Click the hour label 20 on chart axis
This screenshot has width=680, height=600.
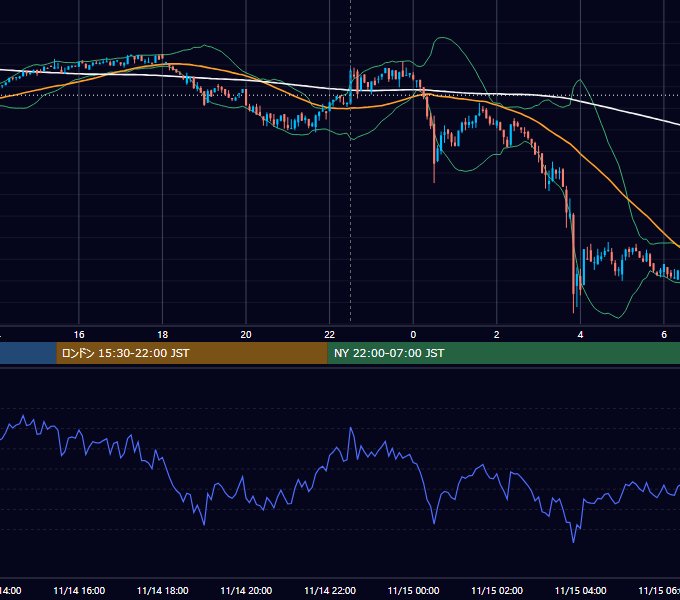pos(246,335)
